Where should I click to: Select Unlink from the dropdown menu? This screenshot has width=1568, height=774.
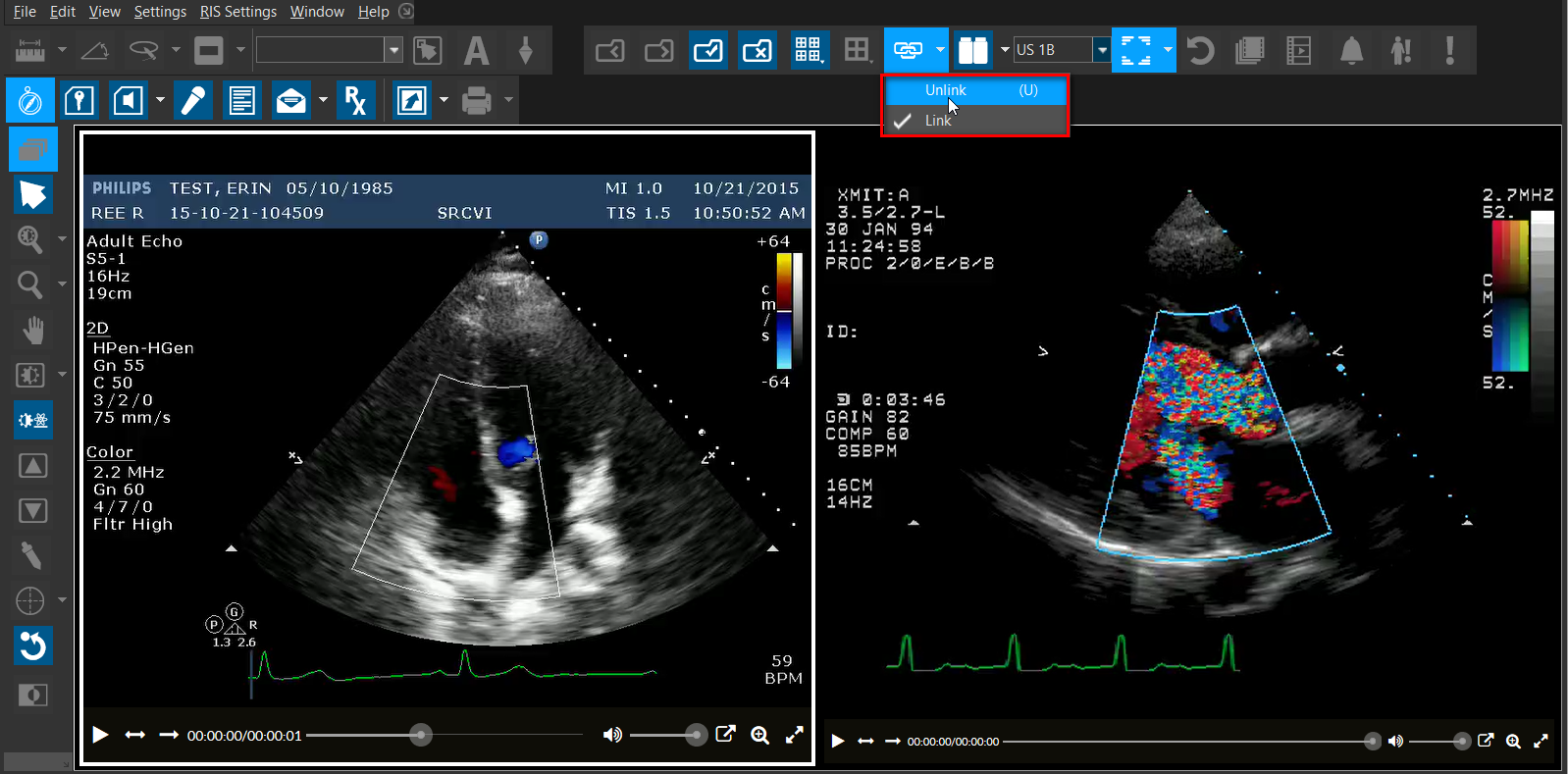pos(945,90)
